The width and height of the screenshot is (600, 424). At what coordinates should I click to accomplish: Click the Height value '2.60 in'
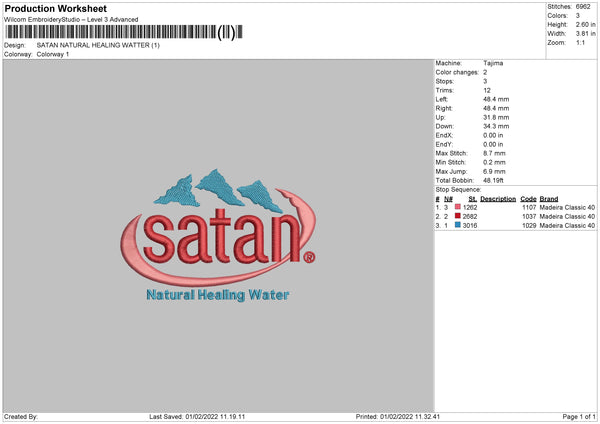pos(585,24)
